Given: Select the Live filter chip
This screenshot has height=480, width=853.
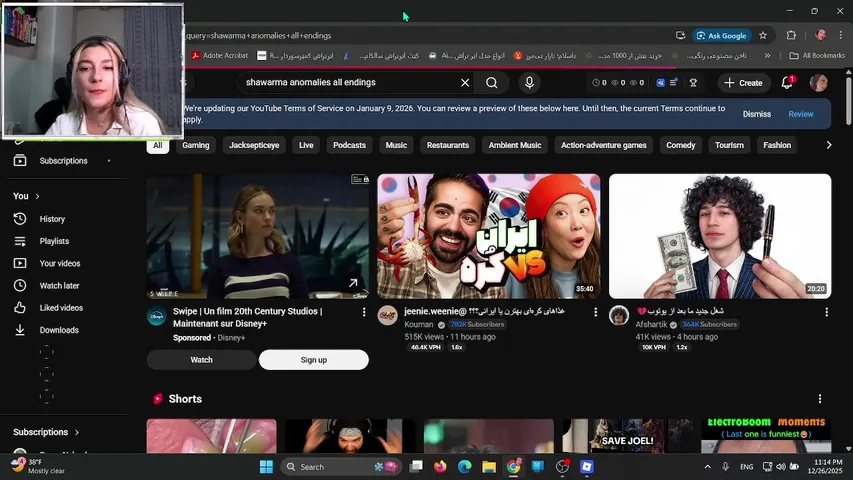Looking at the screenshot, I should (306, 145).
